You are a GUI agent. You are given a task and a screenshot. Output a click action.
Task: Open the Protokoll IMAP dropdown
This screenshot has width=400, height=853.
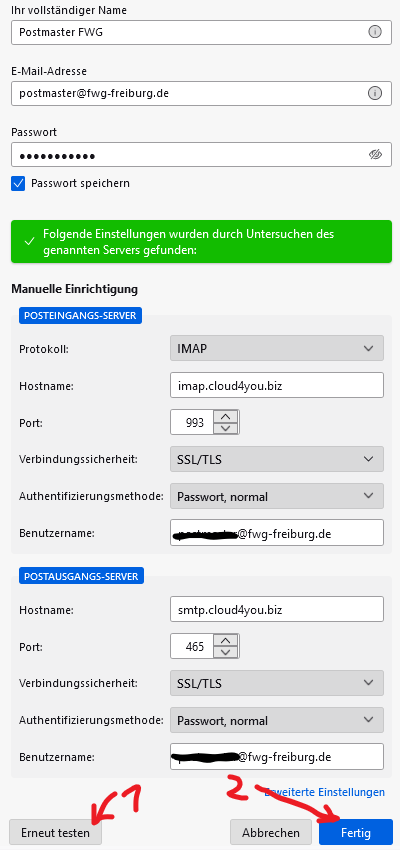276,348
